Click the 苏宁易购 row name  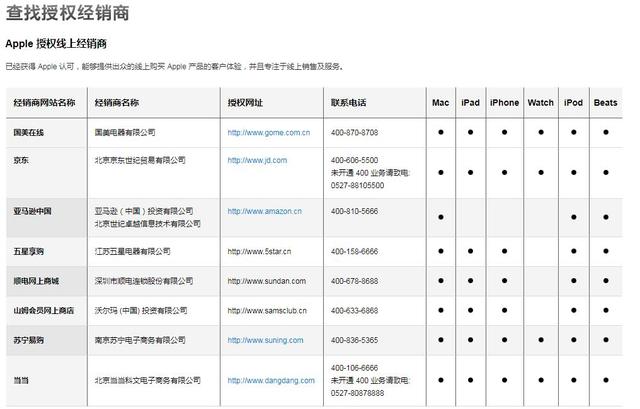click(28, 340)
